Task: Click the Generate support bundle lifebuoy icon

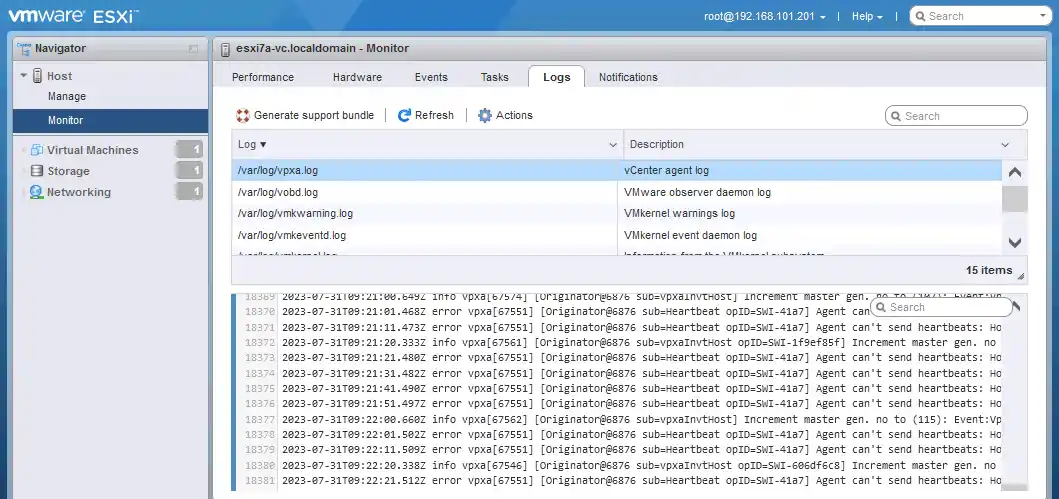Action: pos(243,116)
